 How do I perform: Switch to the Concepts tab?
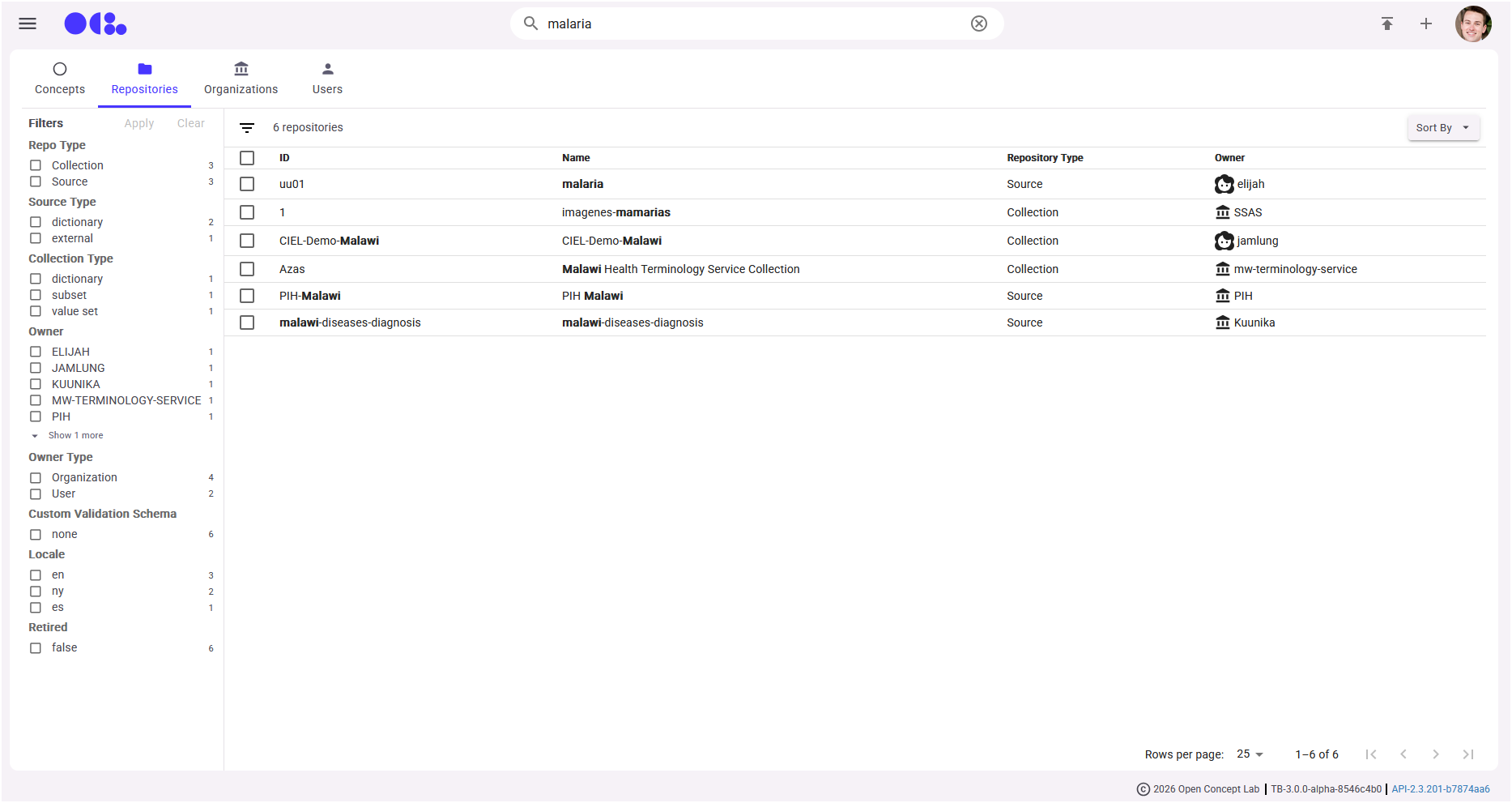(60, 79)
